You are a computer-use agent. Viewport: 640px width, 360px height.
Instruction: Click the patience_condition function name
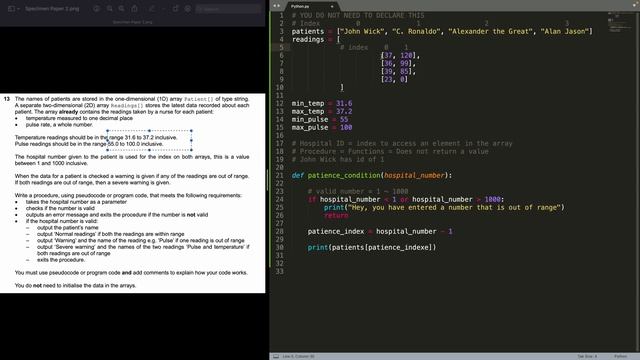[344, 176]
